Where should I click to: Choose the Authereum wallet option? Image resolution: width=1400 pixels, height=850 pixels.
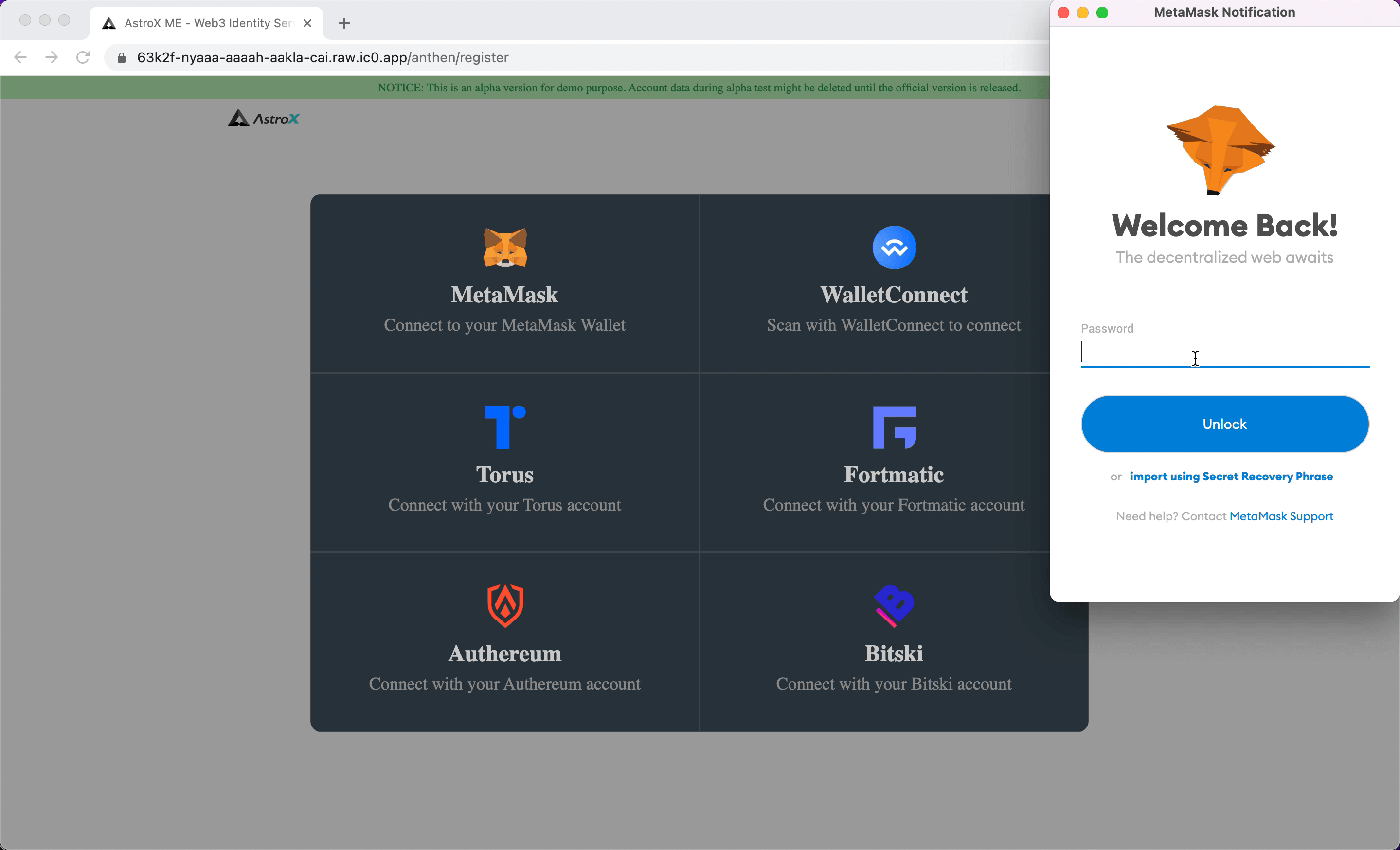[x=504, y=642]
